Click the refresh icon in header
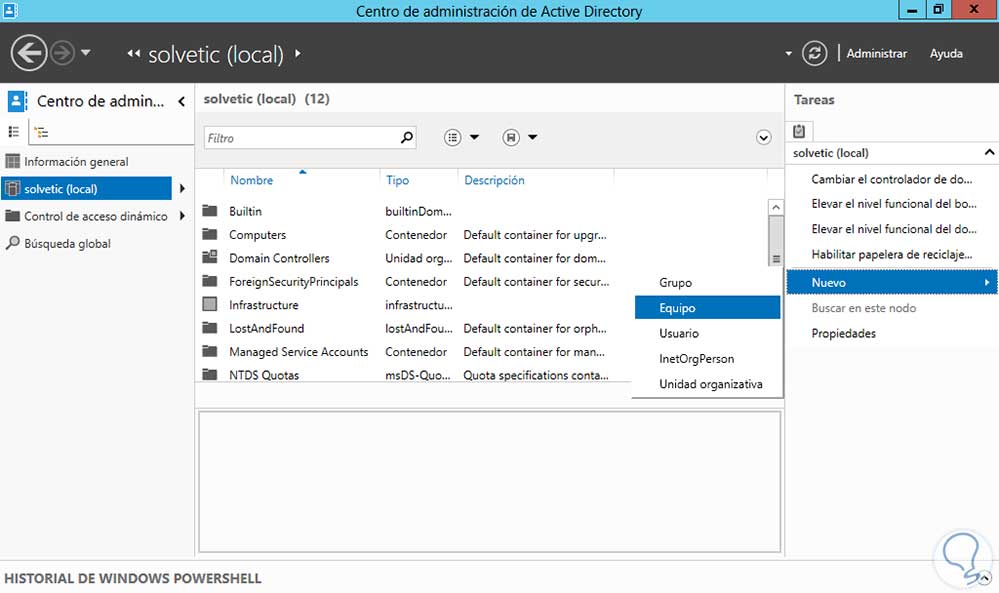Image resolution: width=999 pixels, height=593 pixels. [x=815, y=53]
